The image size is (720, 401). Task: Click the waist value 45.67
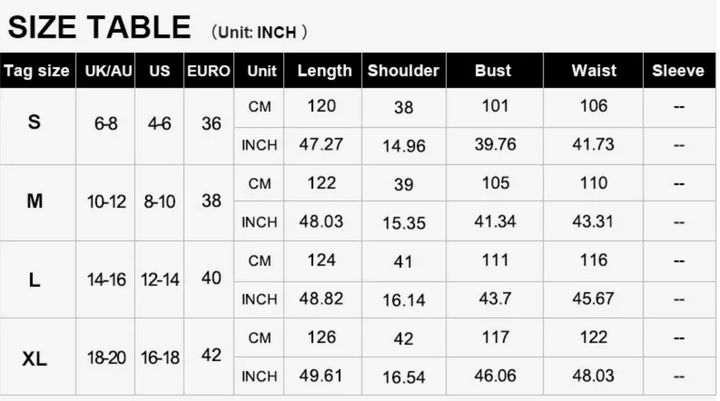pyautogui.click(x=593, y=299)
